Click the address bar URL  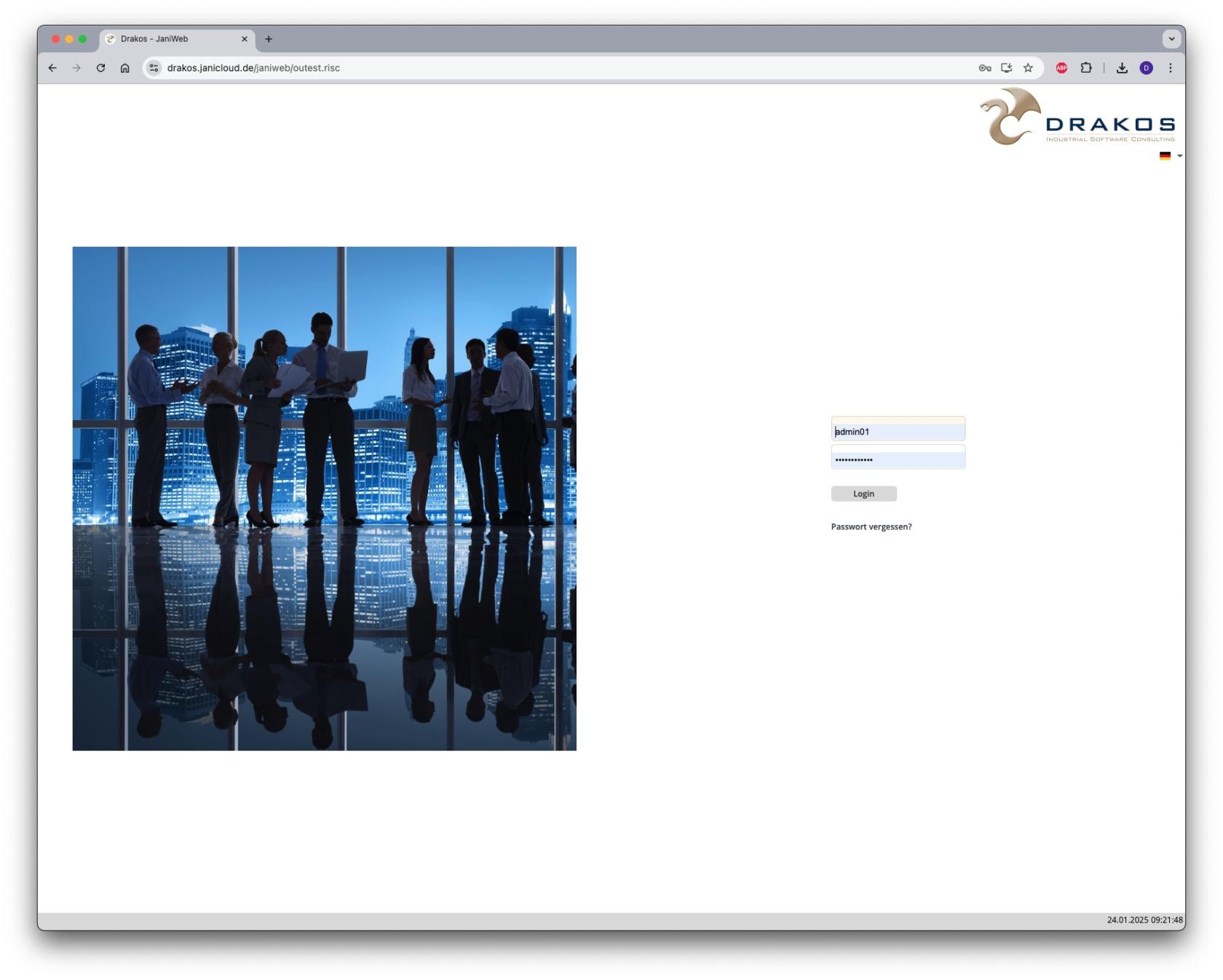point(253,68)
